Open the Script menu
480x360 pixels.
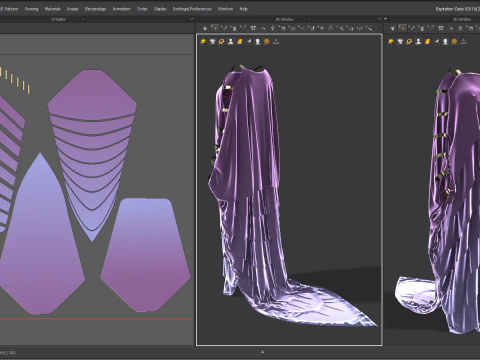pos(142,9)
